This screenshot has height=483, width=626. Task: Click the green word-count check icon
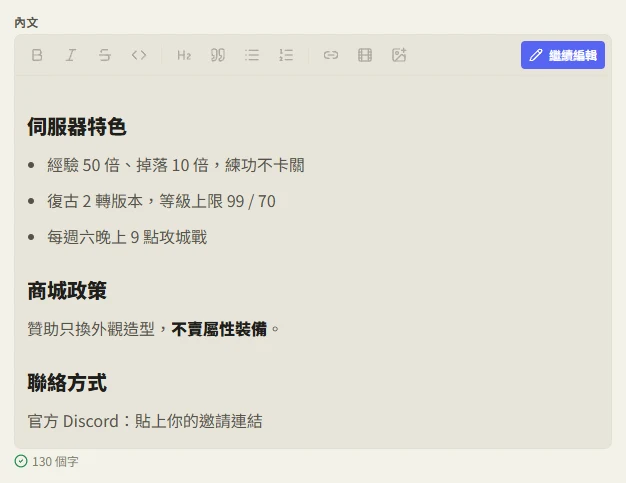(21, 461)
